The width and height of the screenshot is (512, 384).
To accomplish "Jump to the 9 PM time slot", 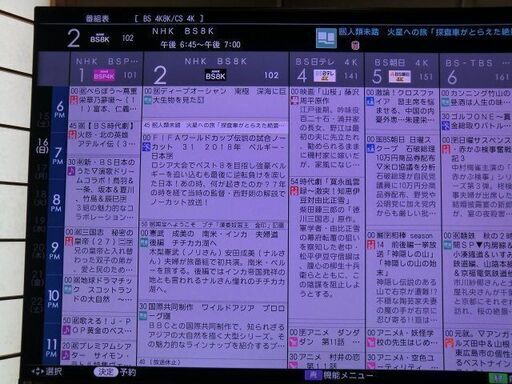I will (54, 250).
